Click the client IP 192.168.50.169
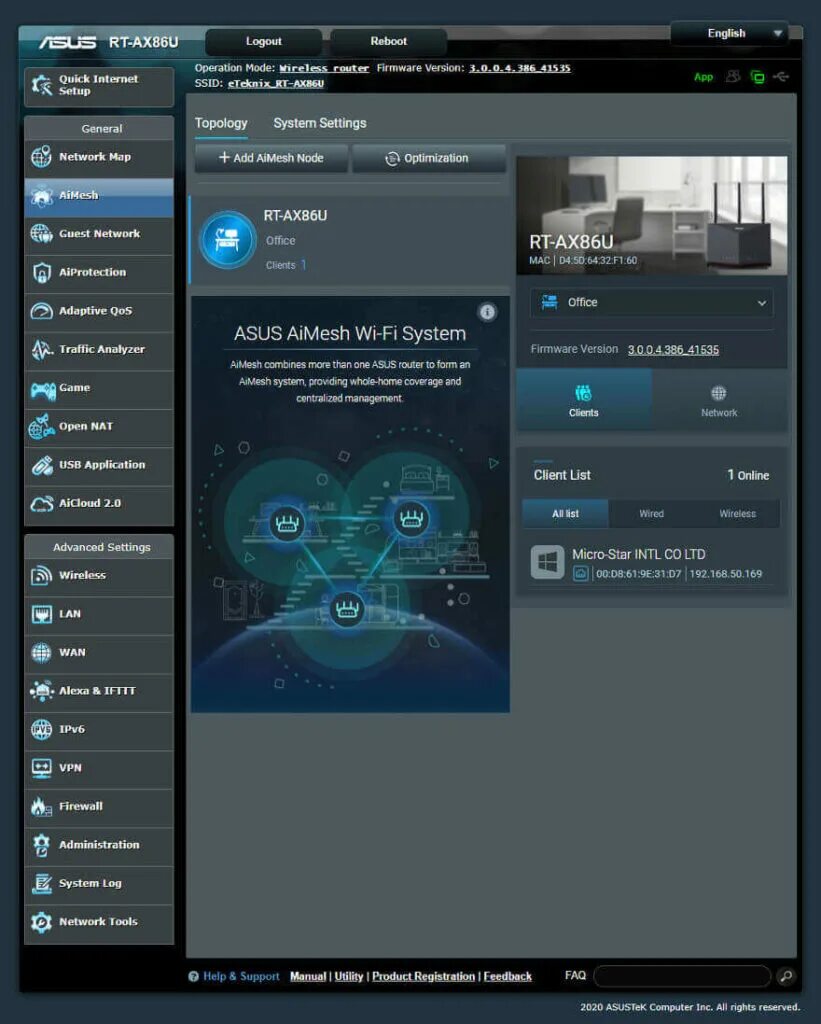Image resolution: width=821 pixels, height=1024 pixels. coord(726,574)
